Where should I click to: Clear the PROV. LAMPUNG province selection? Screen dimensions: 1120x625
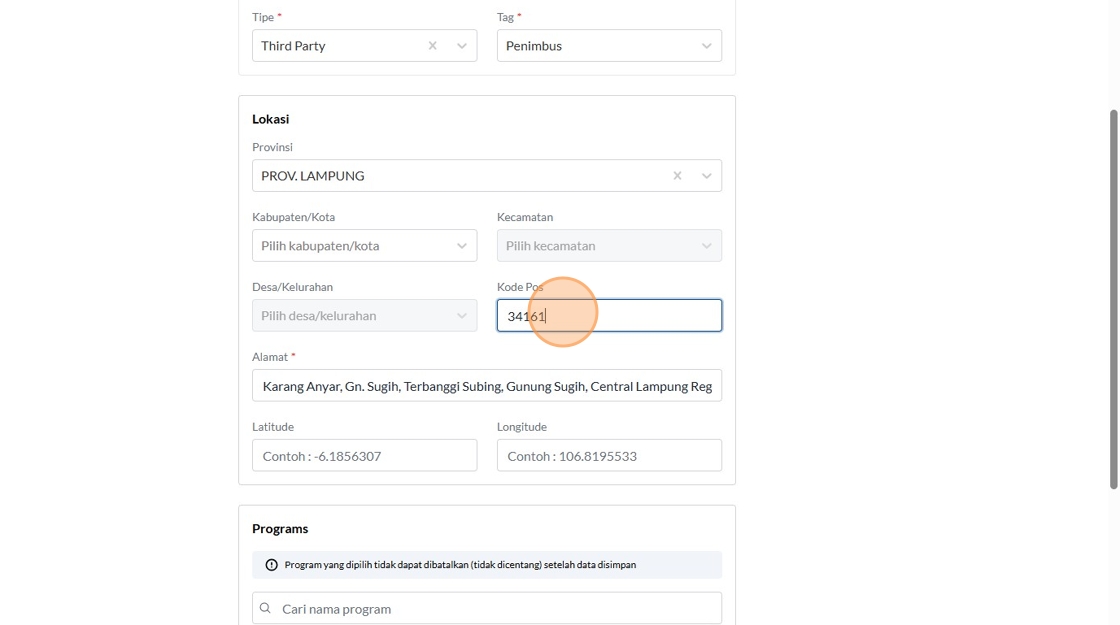pyautogui.click(x=677, y=176)
